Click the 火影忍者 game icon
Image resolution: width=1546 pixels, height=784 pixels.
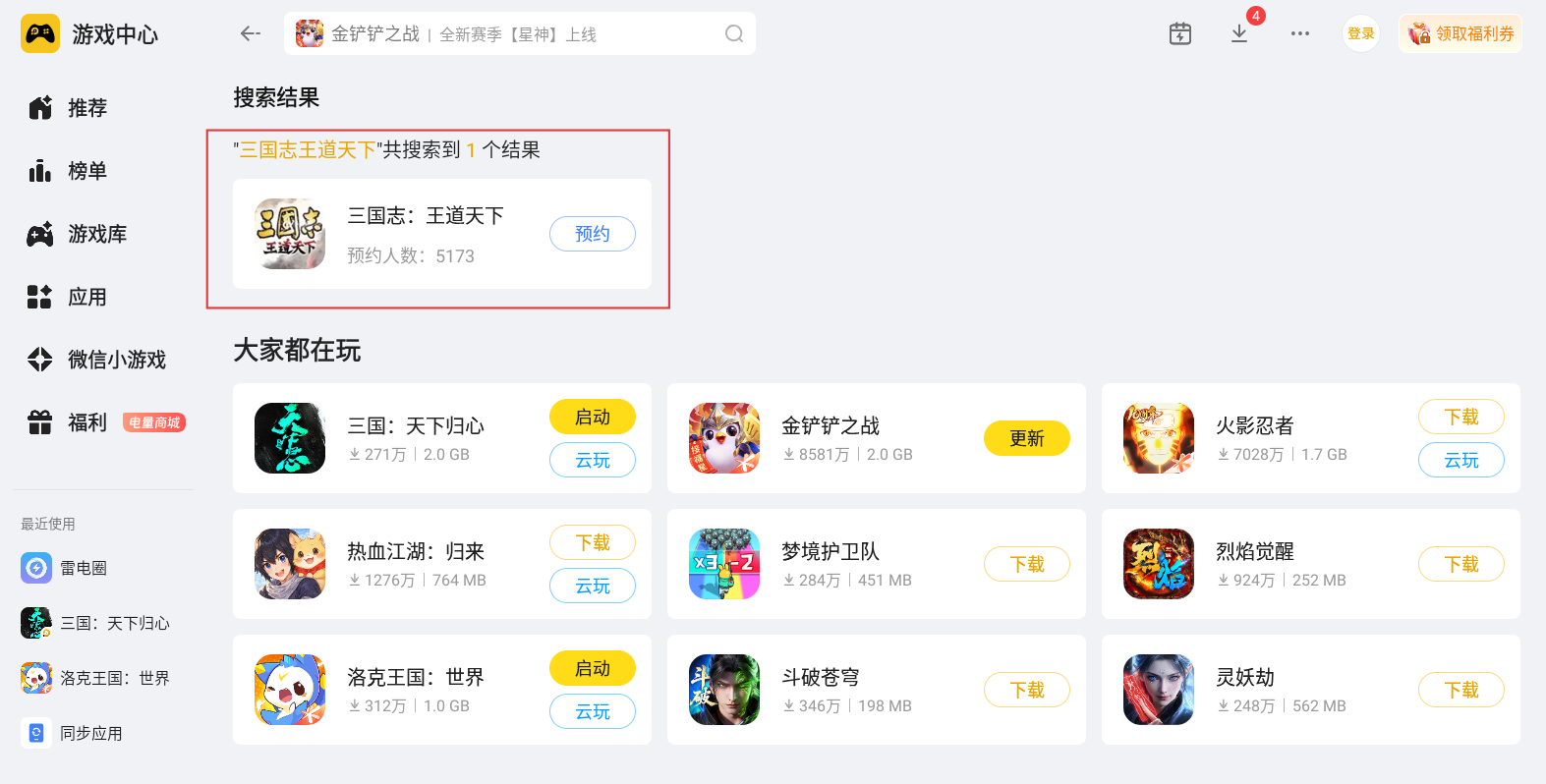pos(1159,438)
